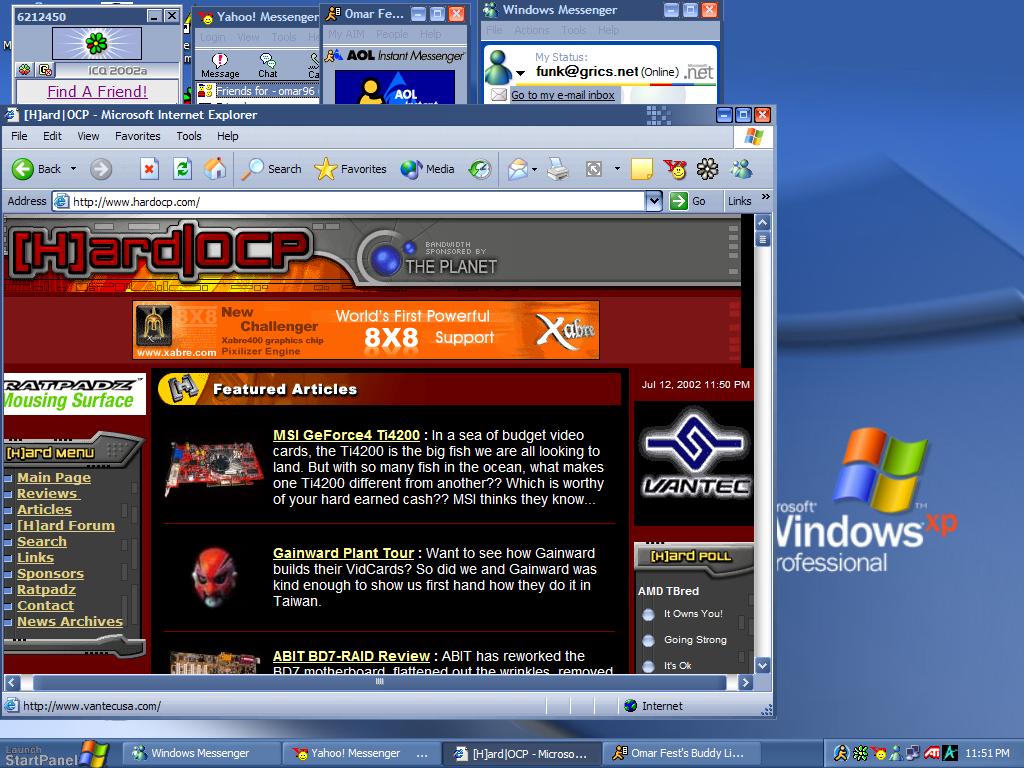Go back using the Back arrow button
1024x768 pixels.
click(37, 169)
